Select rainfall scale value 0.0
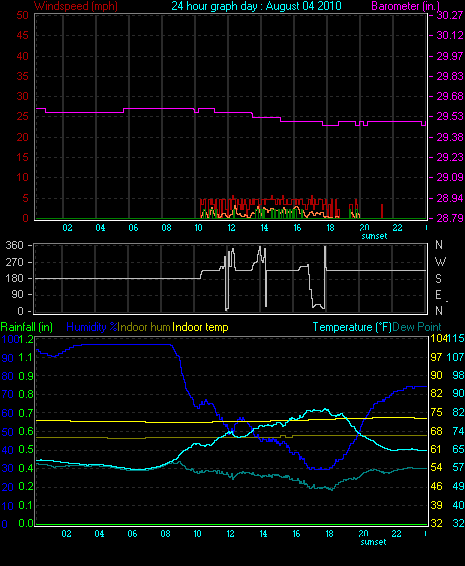The height and width of the screenshot is (566, 465). (x=26, y=523)
